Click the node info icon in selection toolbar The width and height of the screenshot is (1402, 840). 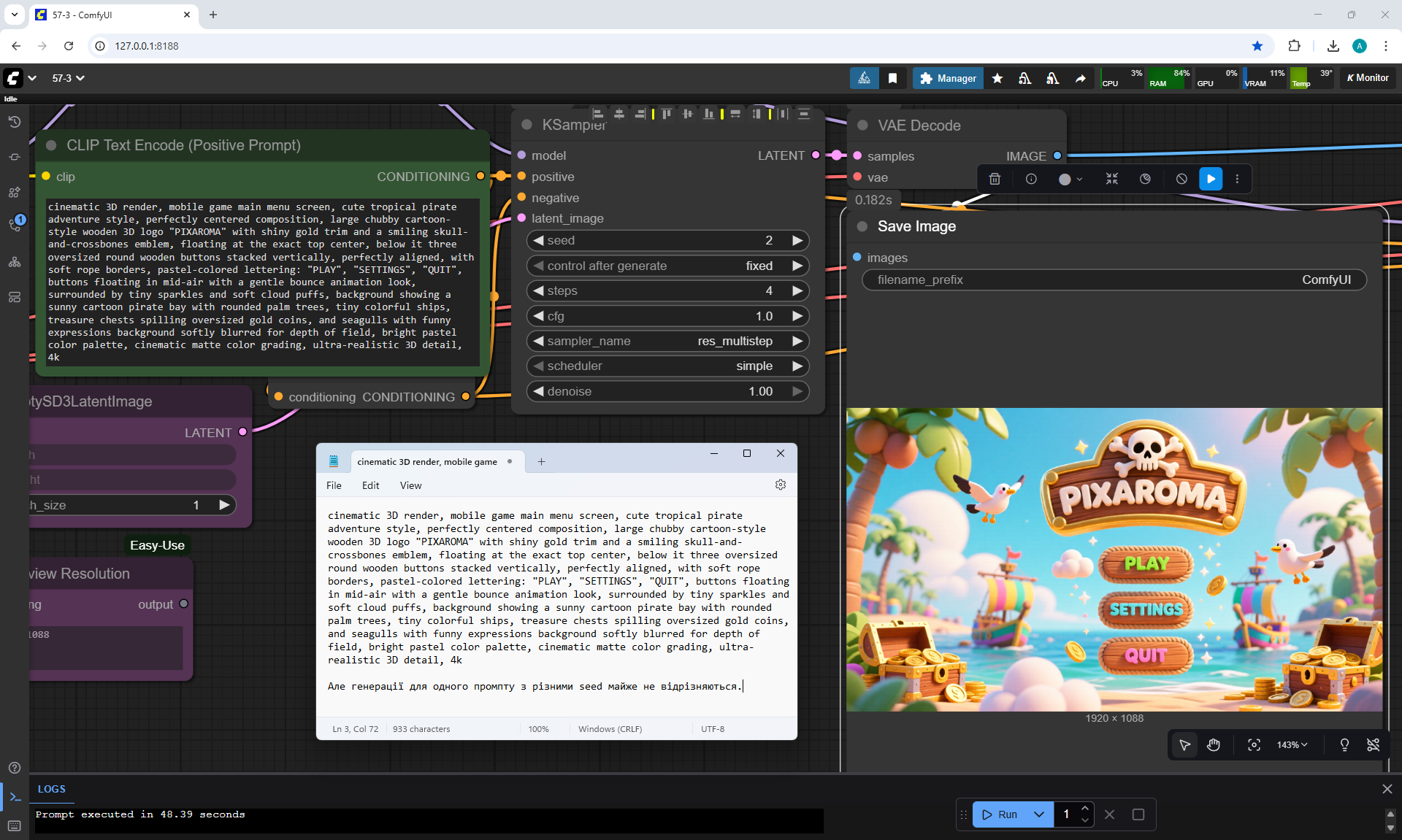1031,179
